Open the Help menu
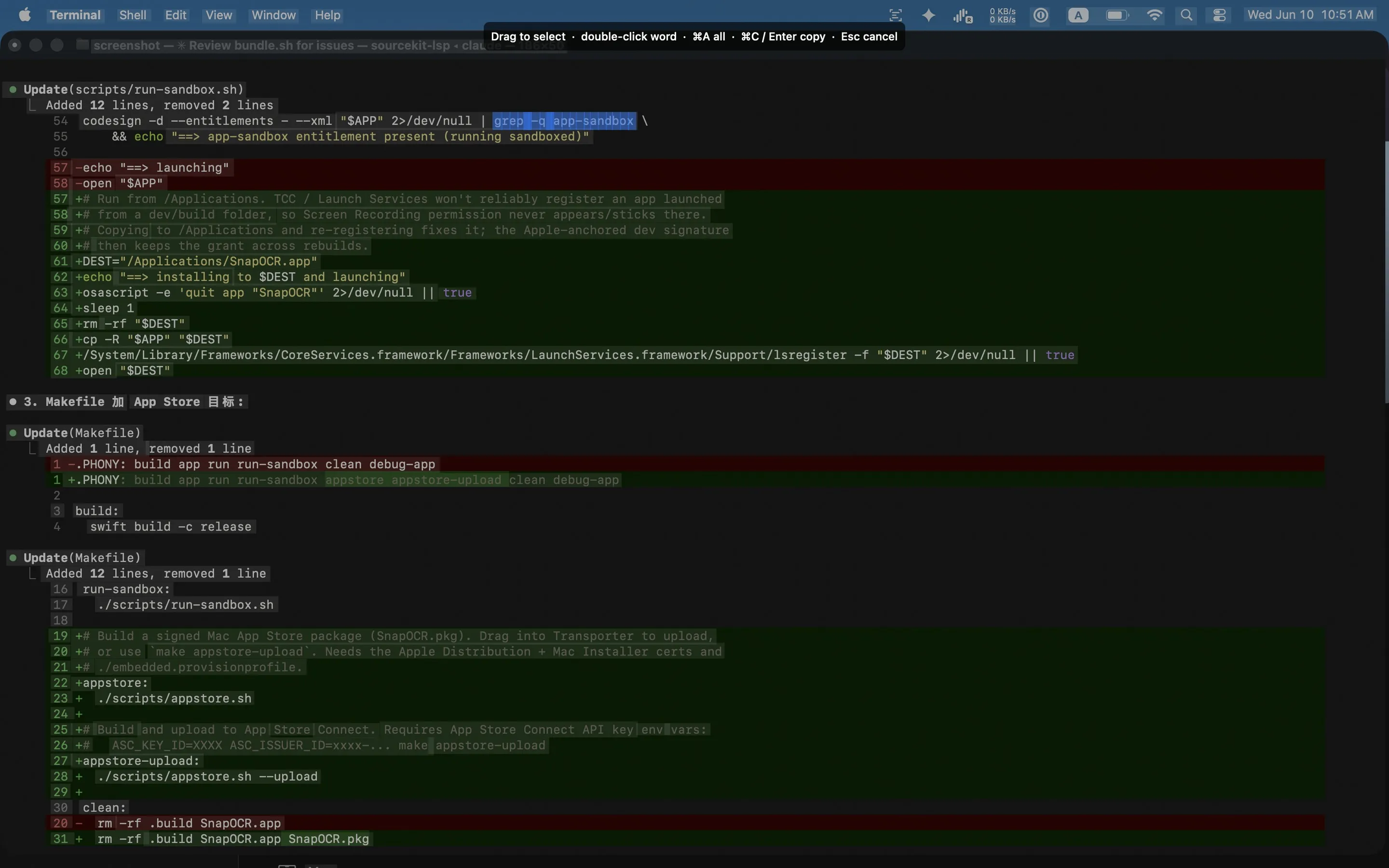The image size is (1389, 868). (x=327, y=15)
